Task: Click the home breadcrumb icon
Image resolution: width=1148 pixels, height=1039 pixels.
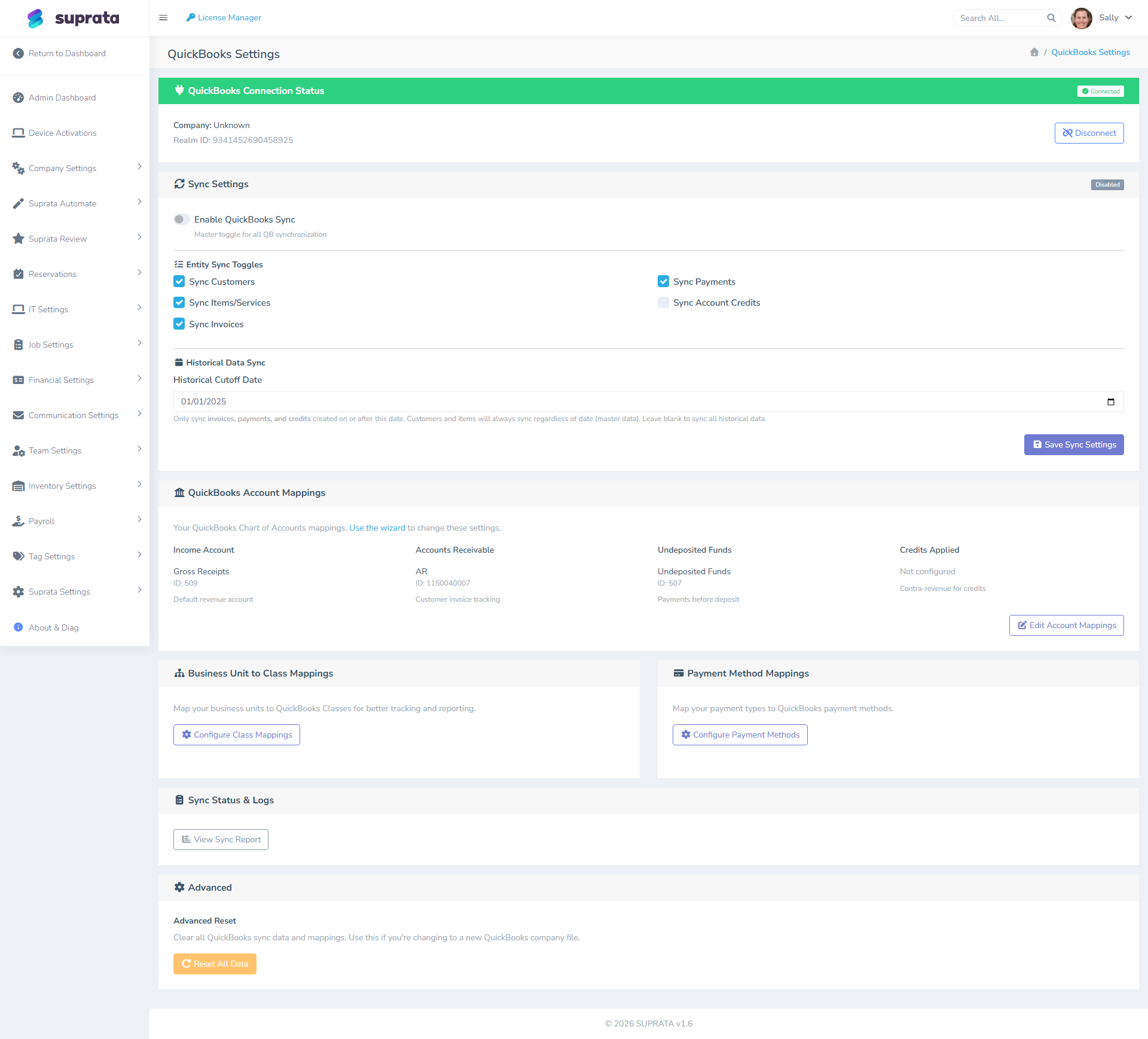Action: click(x=1034, y=52)
